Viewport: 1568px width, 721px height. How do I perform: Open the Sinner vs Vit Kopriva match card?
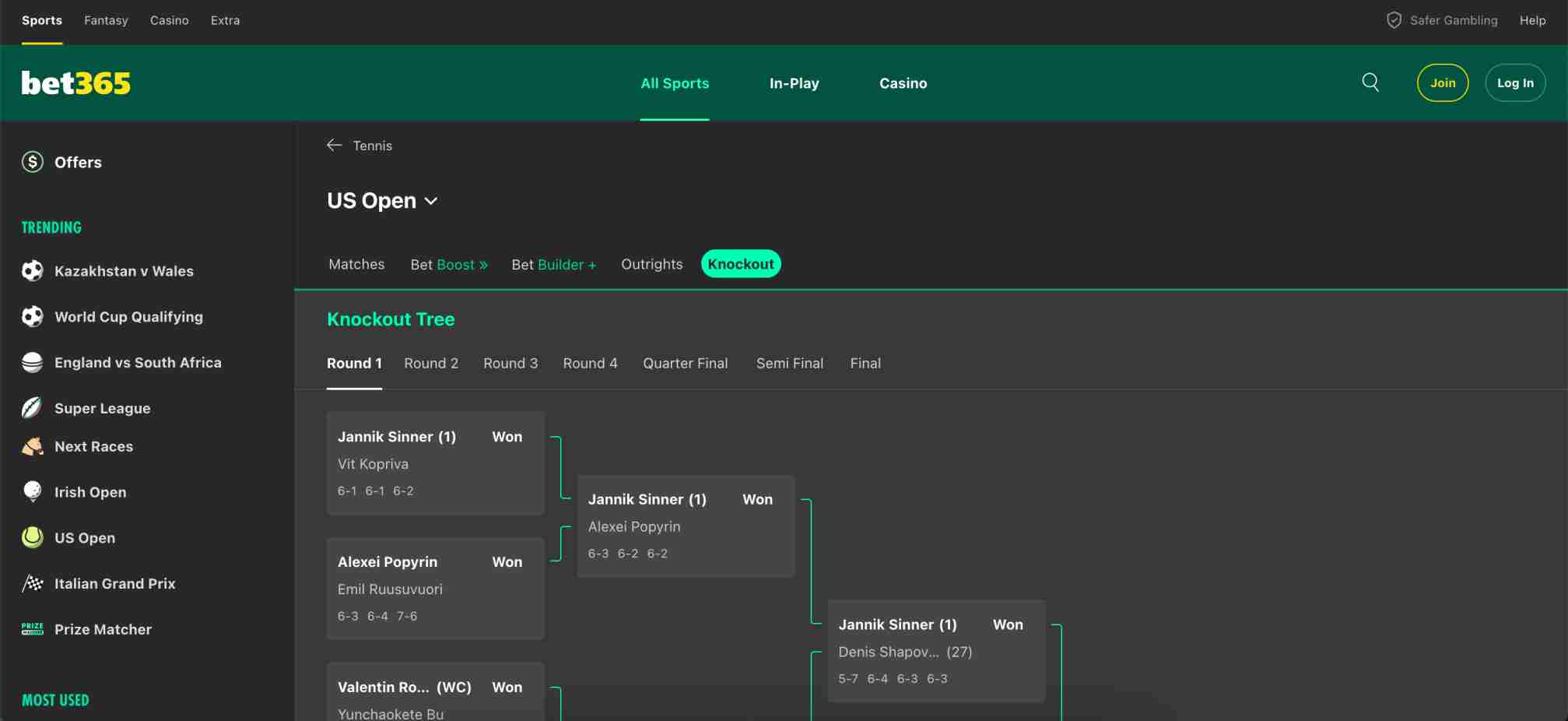(436, 463)
